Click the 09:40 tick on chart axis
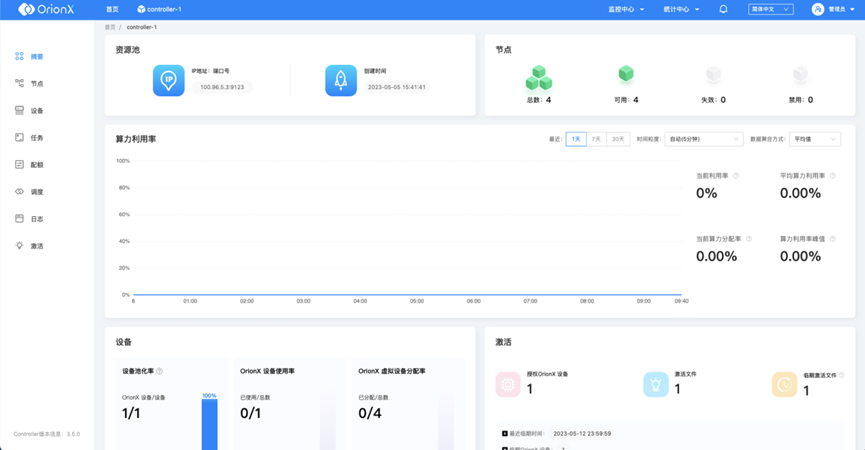Screen dimensions: 865x450 681,301
